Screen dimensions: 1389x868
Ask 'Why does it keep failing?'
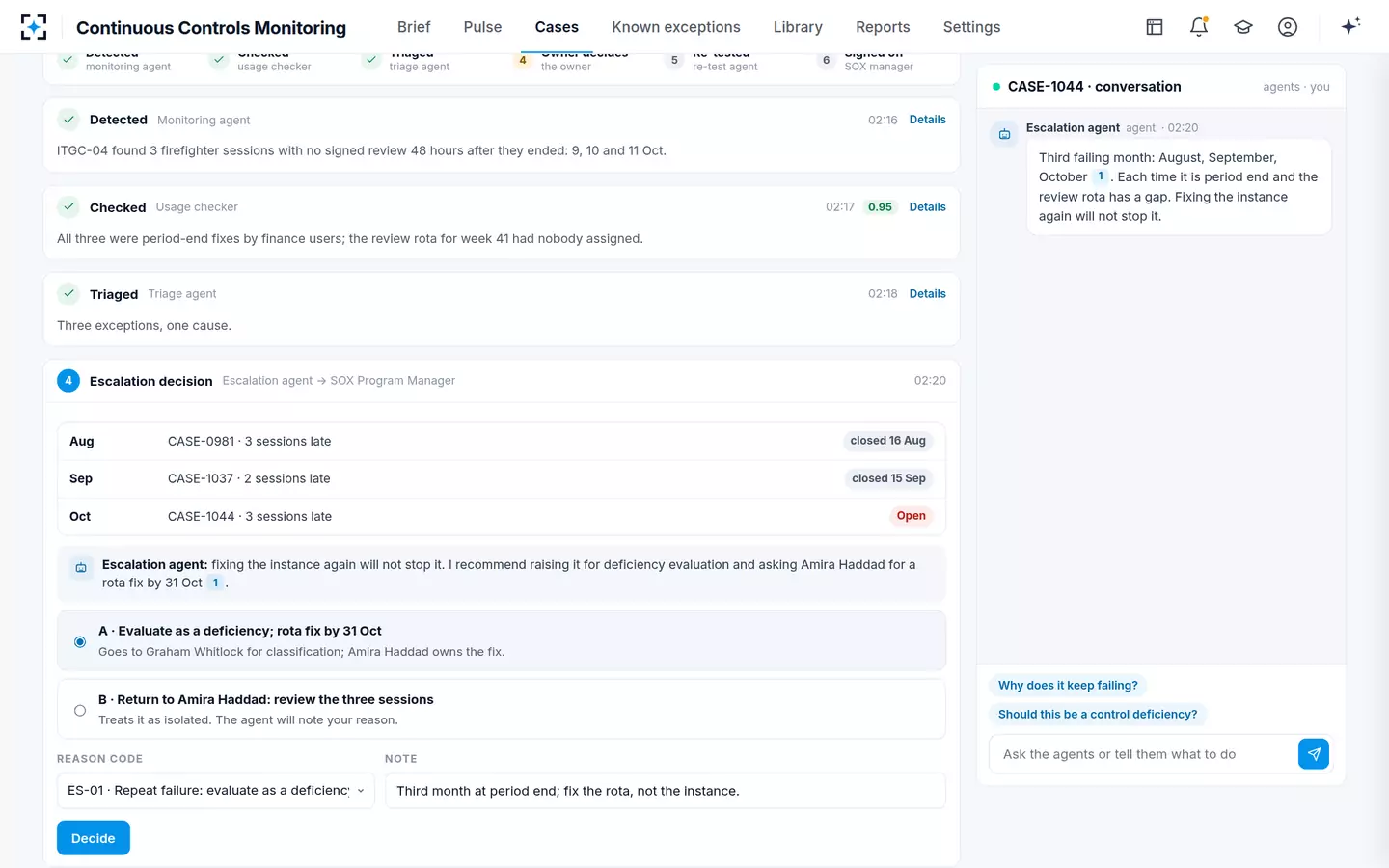coord(1068,686)
